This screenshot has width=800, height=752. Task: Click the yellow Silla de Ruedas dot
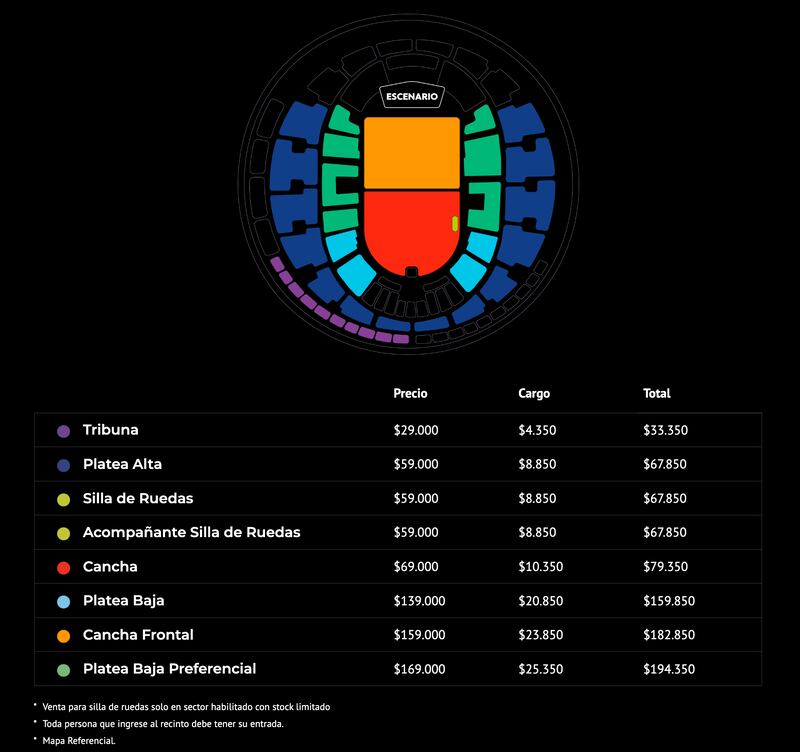tap(64, 499)
